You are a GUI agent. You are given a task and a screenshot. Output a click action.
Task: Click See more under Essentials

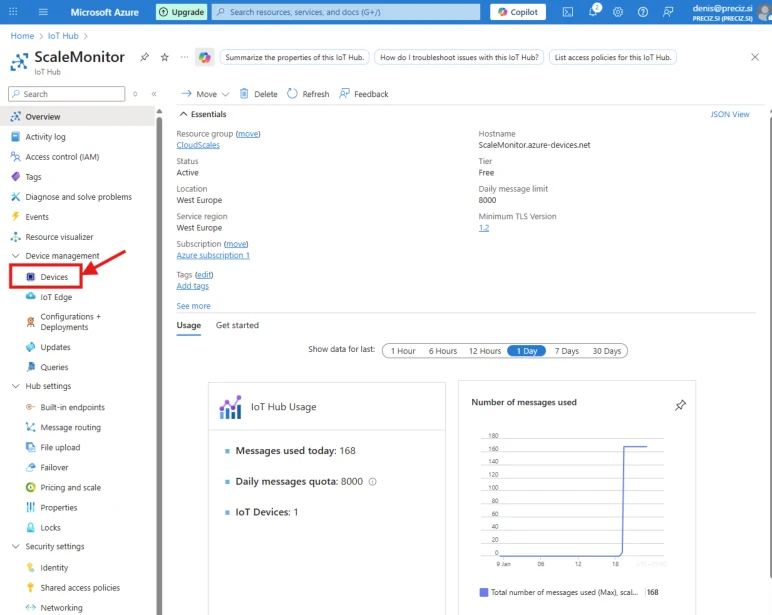point(193,306)
